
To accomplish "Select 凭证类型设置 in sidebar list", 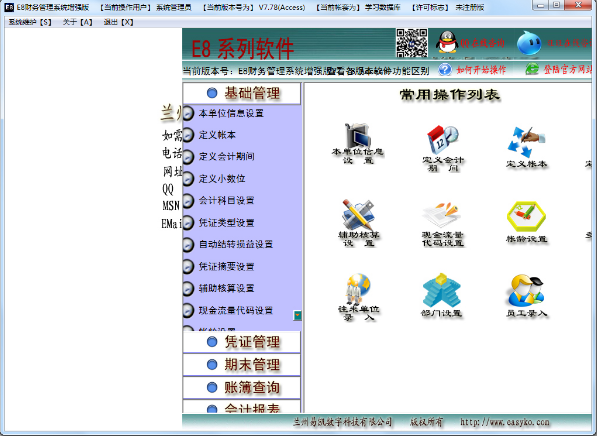I will [x=227, y=223].
